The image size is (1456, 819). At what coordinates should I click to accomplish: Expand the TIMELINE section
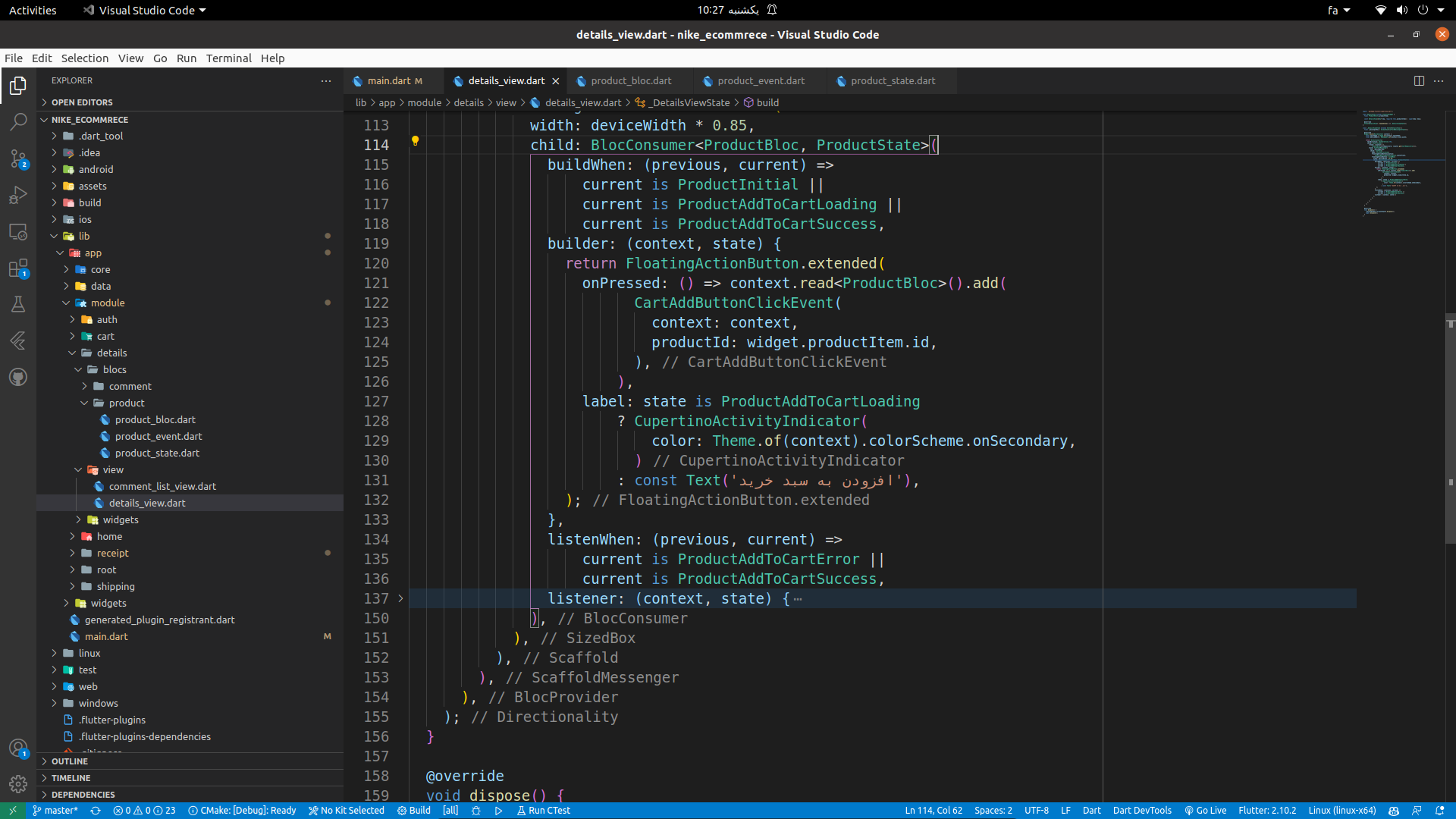coord(190,778)
